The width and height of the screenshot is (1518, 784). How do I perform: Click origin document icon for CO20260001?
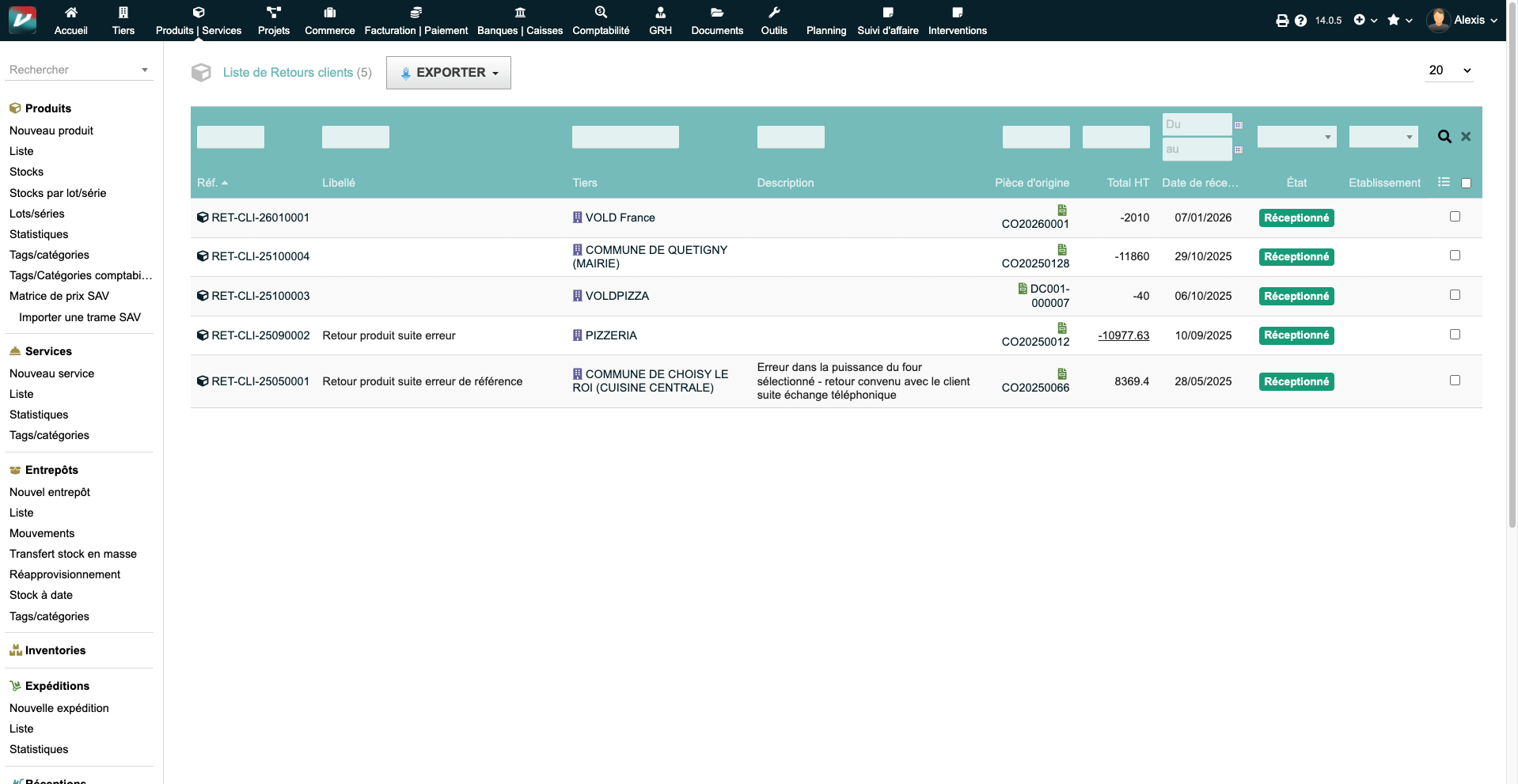[1062, 210]
